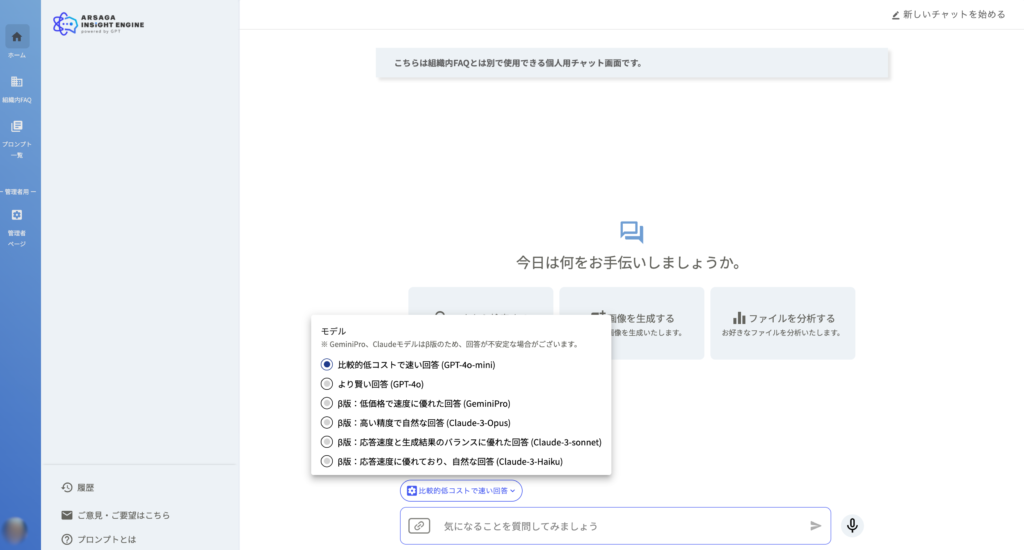Choose the Claude-3-sonnet model option
This screenshot has height=550, width=1024.
coord(327,442)
